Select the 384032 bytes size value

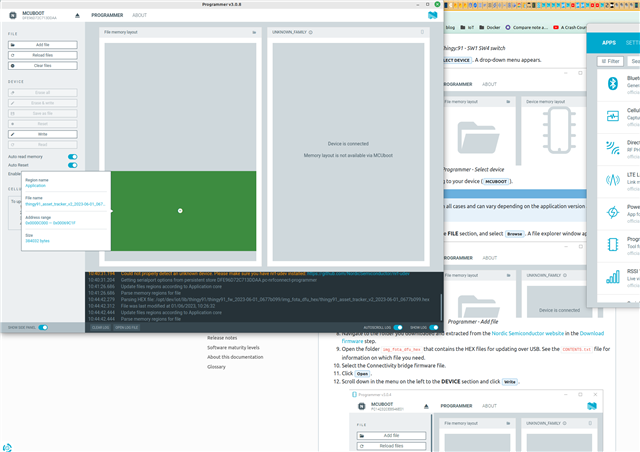pyautogui.click(x=38, y=241)
